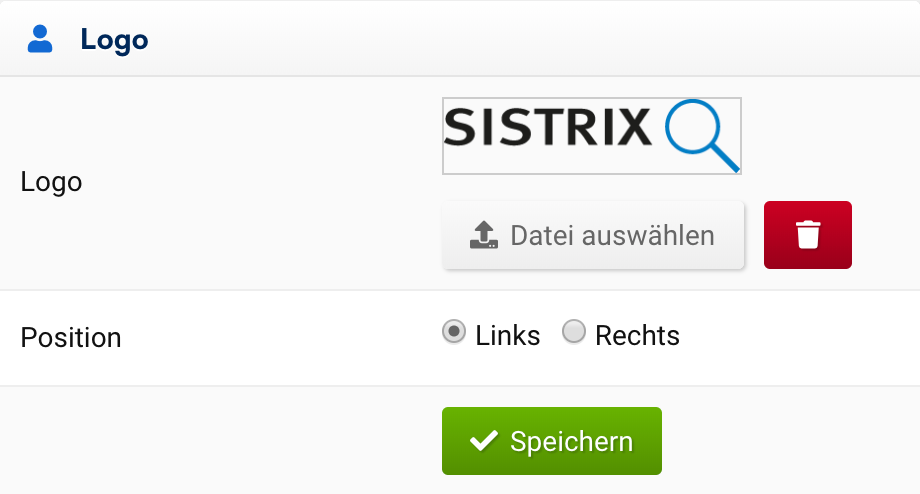The image size is (920, 494).
Task: Click the "Position" row label
Action: coord(71,338)
